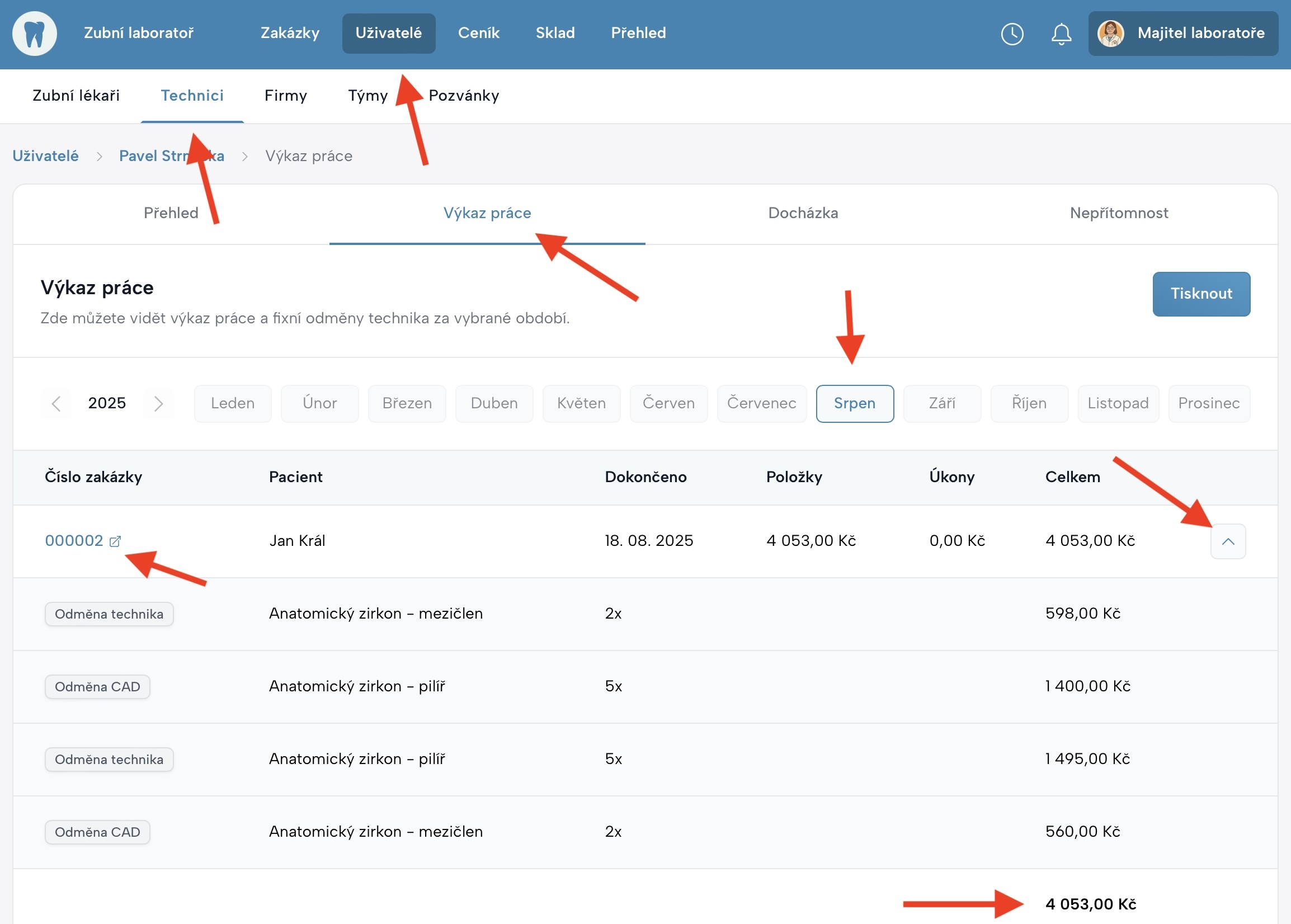Click the first Odměna technika tag
The image size is (1291, 924).
pyautogui.click(x=109, y=614)
